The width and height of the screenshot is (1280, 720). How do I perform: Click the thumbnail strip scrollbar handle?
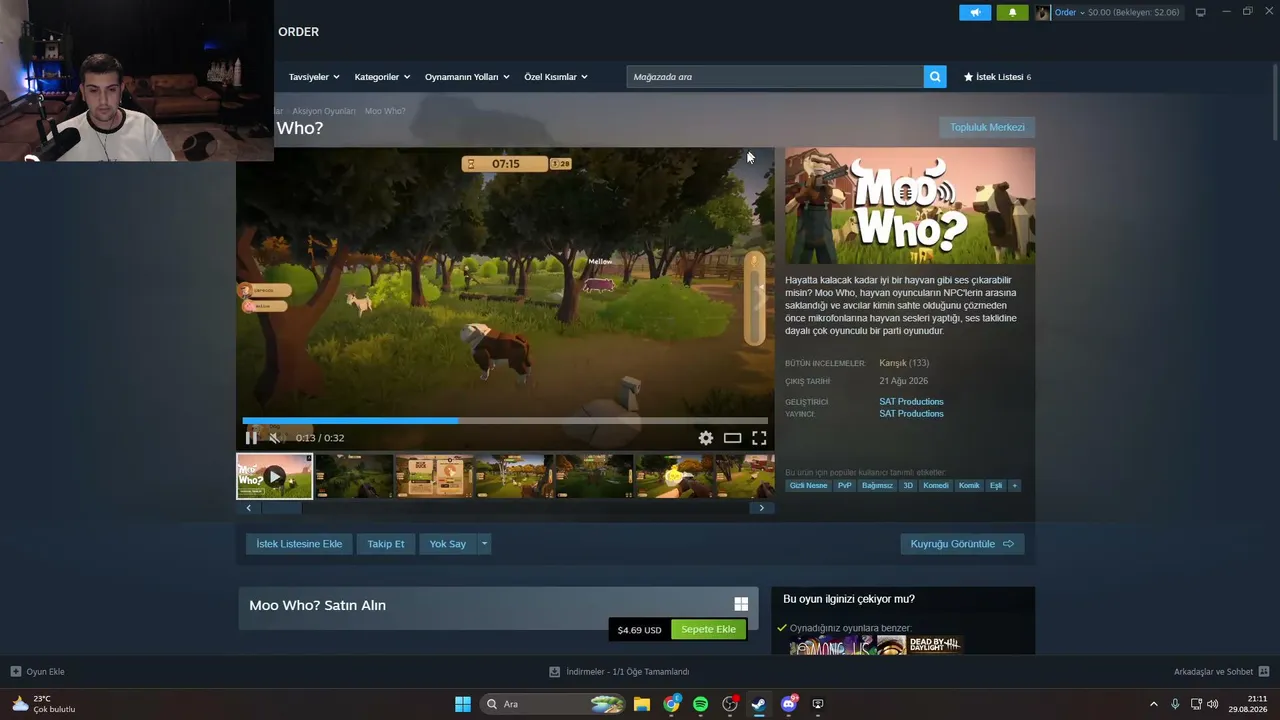tap(281, 508)
